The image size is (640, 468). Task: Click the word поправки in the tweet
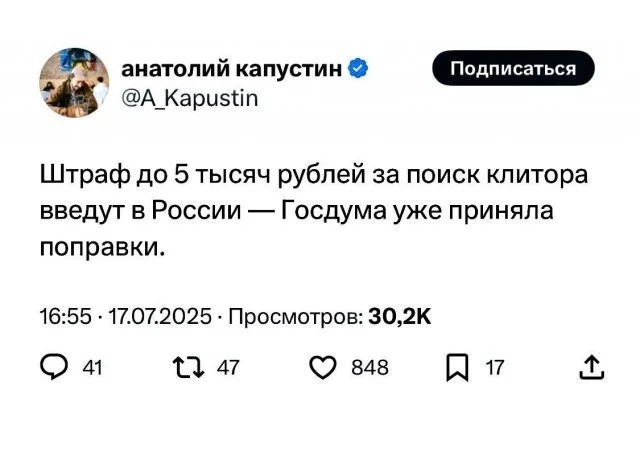point(100,247)
